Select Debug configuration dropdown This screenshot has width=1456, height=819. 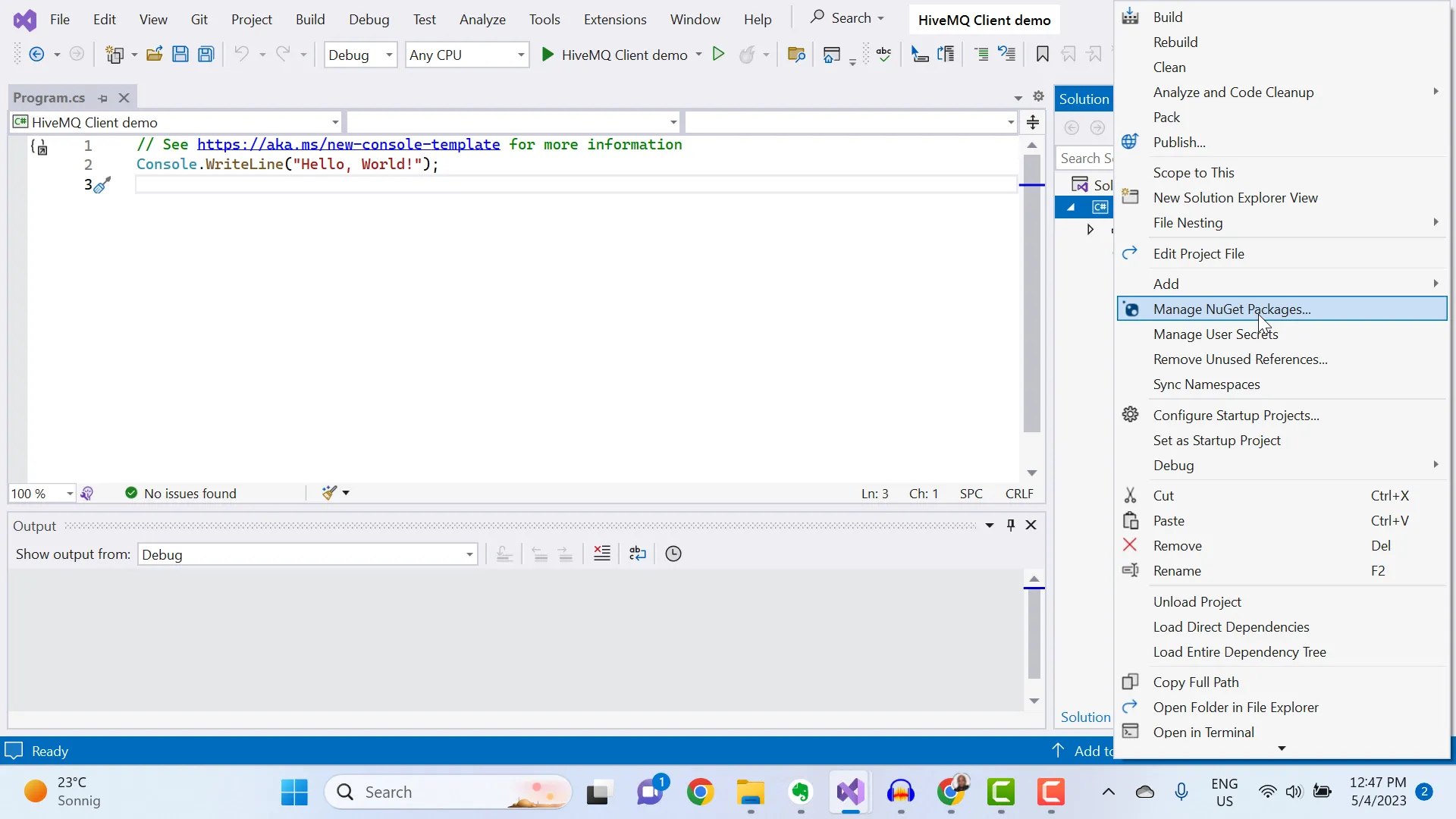pos(360,54)
